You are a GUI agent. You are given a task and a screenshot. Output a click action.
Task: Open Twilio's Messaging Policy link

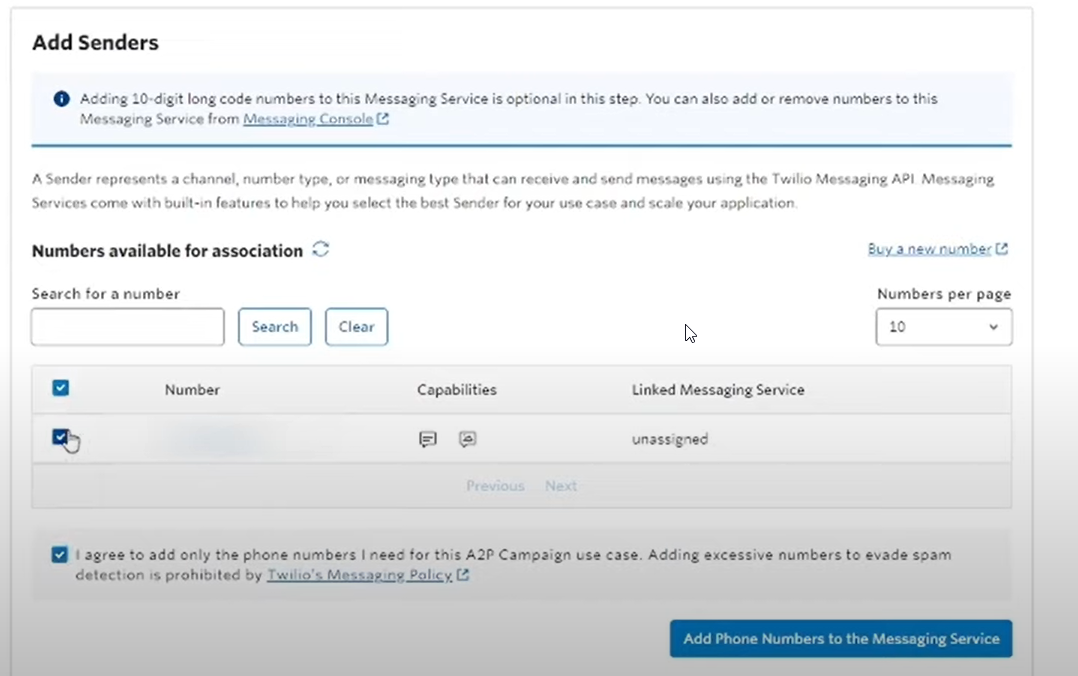click(x=360, y=574)
